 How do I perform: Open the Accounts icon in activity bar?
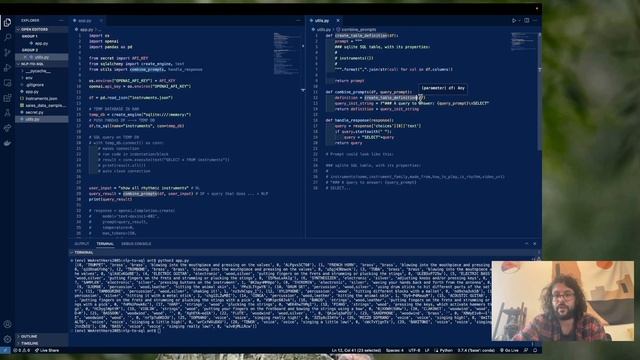pyautogui.click(x=7, y=324)
